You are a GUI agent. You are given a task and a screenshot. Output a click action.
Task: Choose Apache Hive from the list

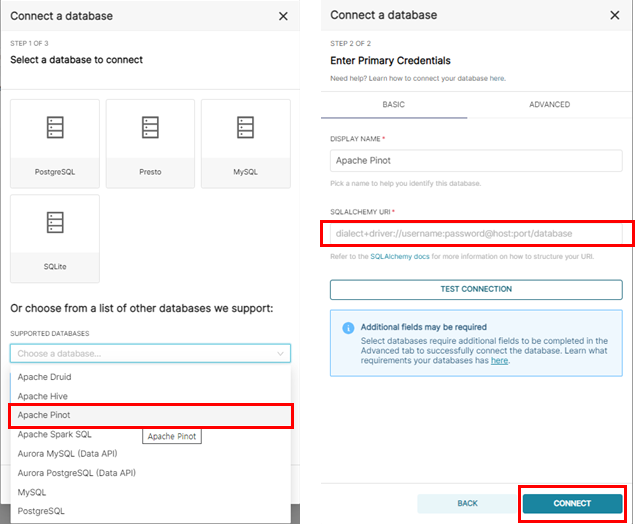point(150,396)
